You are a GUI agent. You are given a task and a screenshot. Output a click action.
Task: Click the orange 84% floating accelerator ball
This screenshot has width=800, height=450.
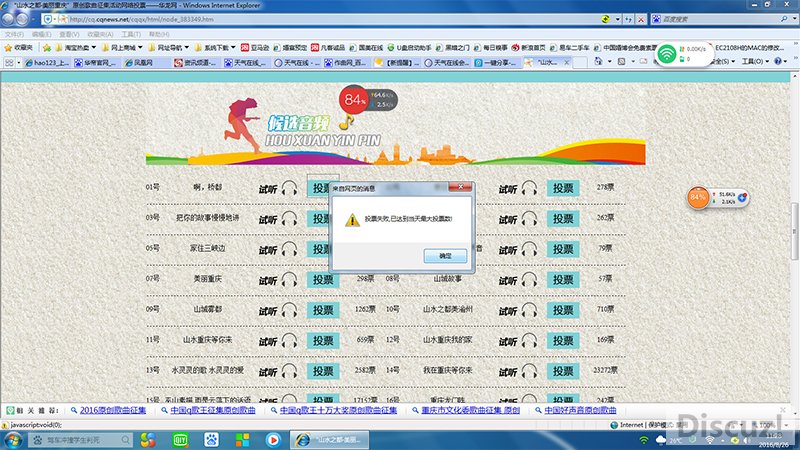(698, 197)
